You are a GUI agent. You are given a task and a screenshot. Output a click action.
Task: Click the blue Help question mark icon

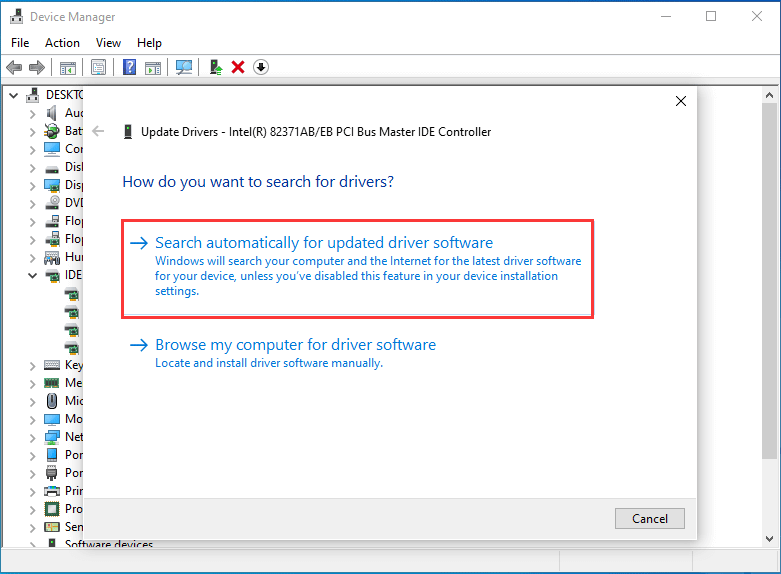click(130, 67)
